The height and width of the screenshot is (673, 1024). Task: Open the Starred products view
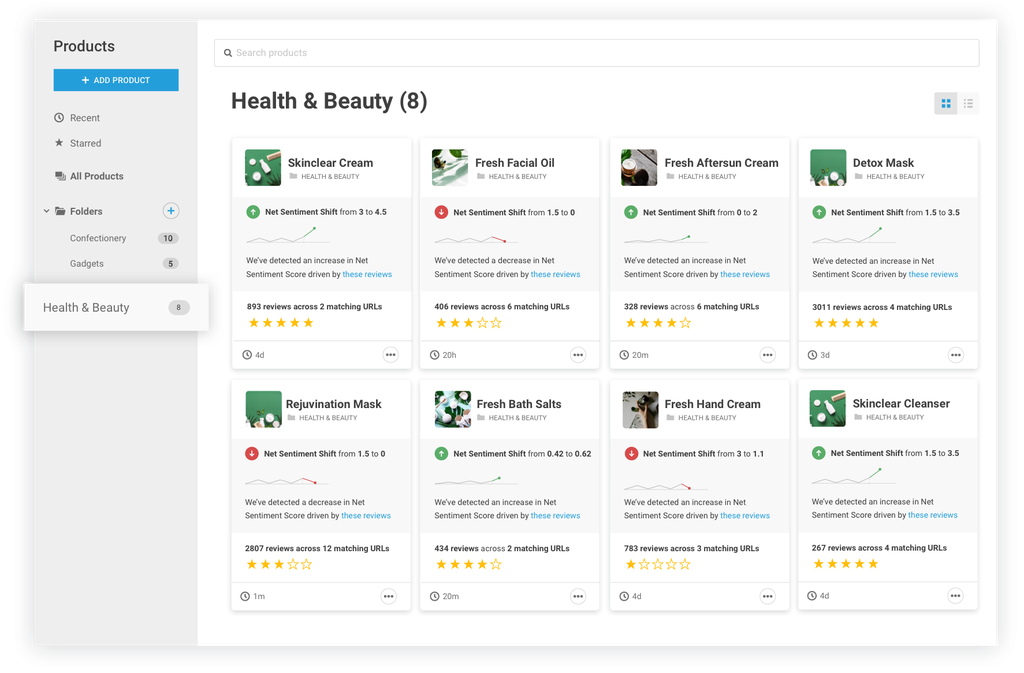(85, 143)
